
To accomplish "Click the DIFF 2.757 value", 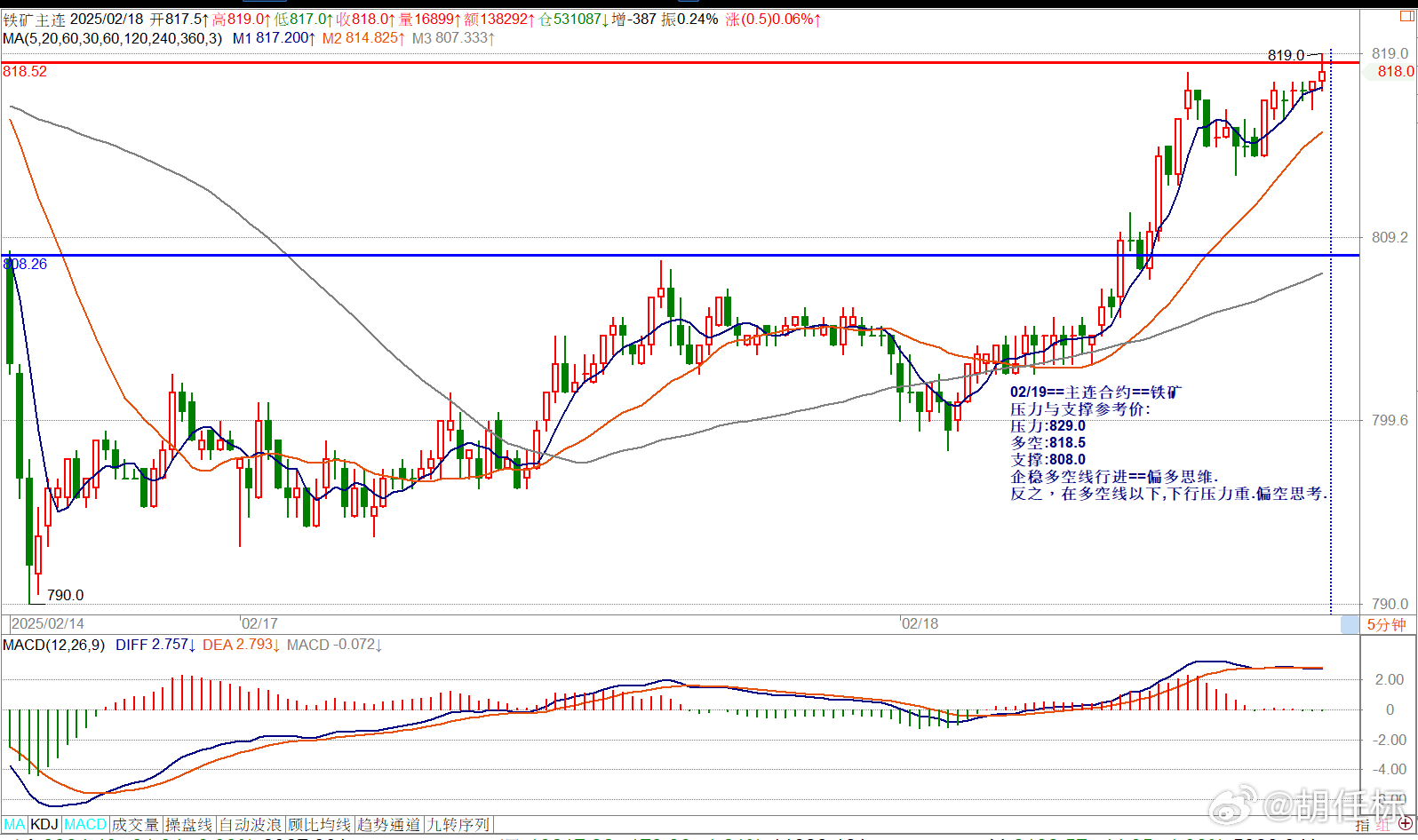I will tap(155, 645).
